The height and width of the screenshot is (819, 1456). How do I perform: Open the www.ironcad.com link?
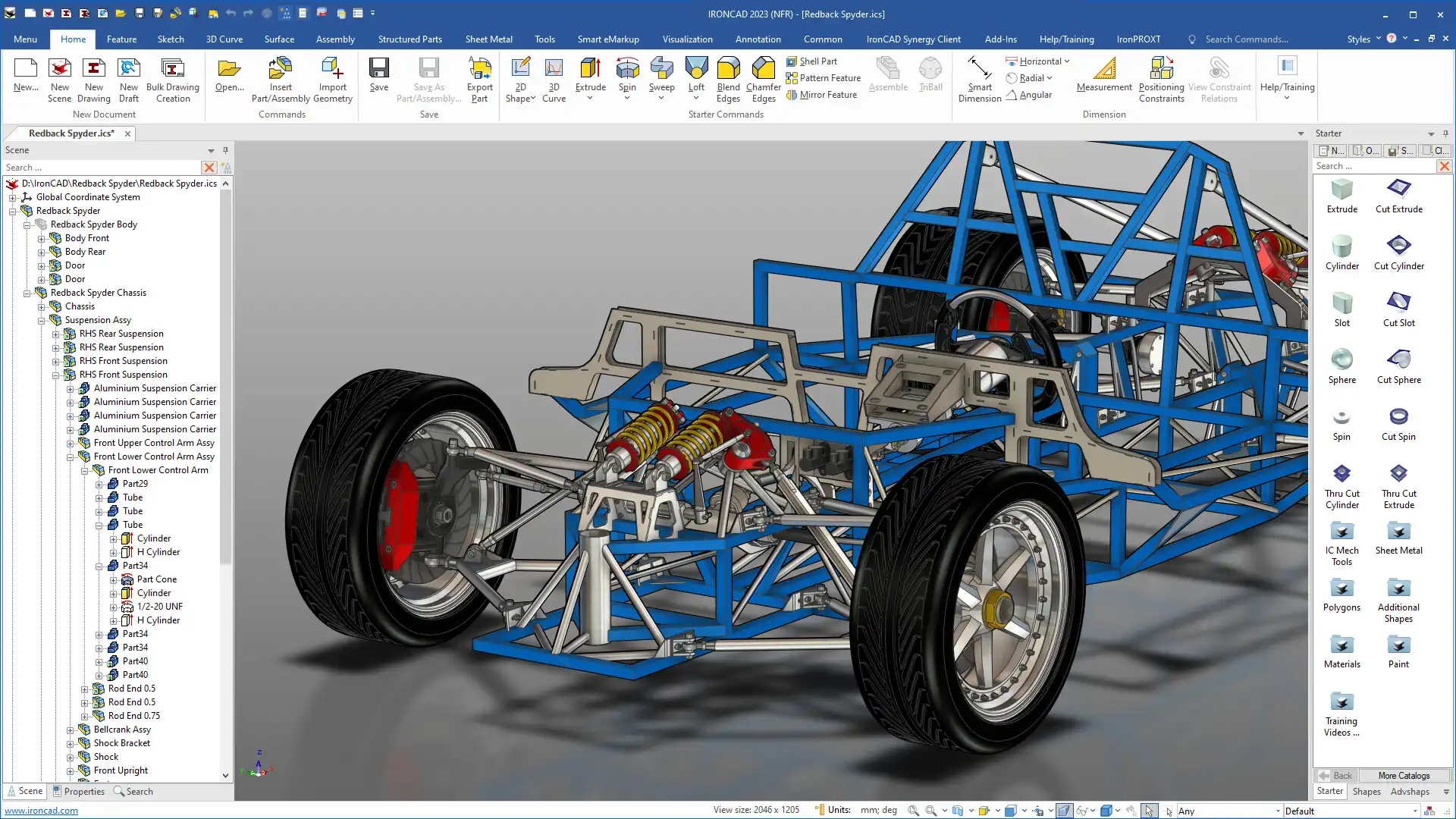(x=41, y=811)
